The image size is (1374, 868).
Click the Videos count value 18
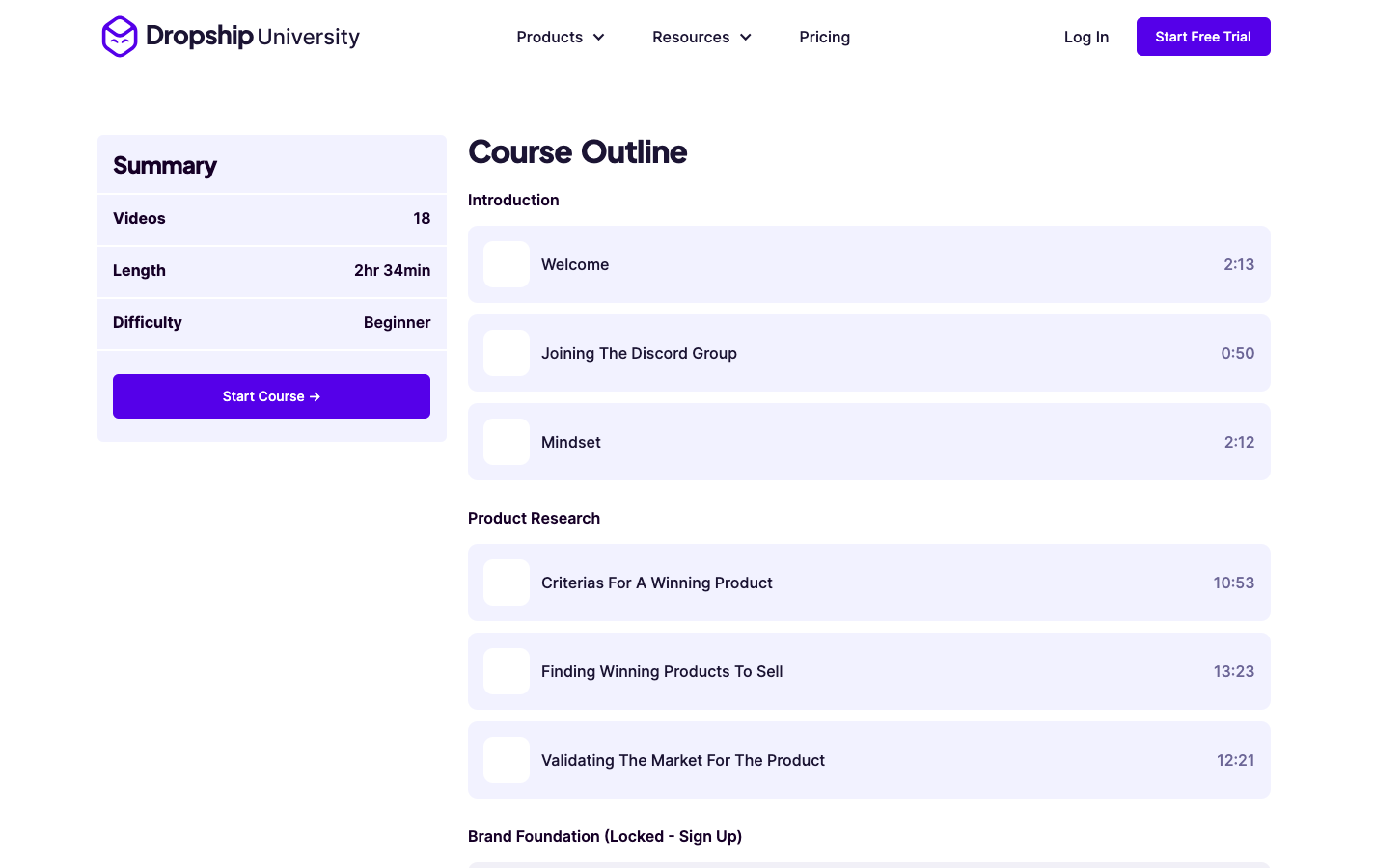point(422,218)
